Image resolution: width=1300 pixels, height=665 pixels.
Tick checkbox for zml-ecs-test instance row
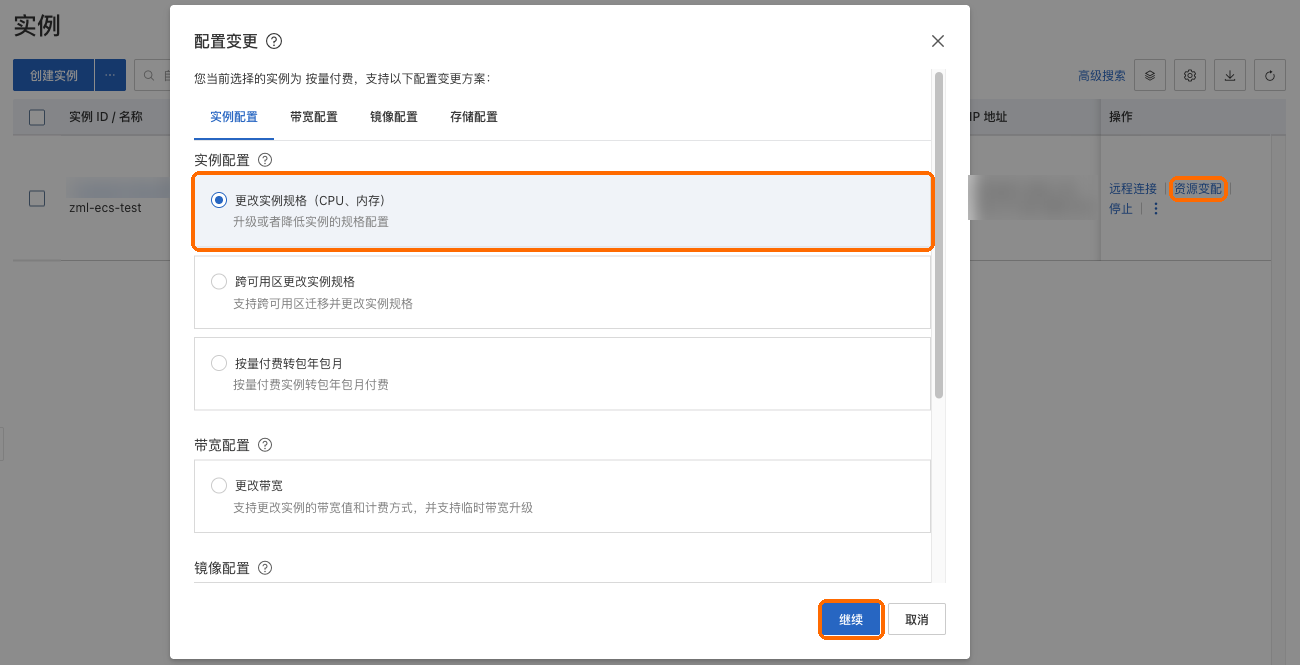click(37, 198)
